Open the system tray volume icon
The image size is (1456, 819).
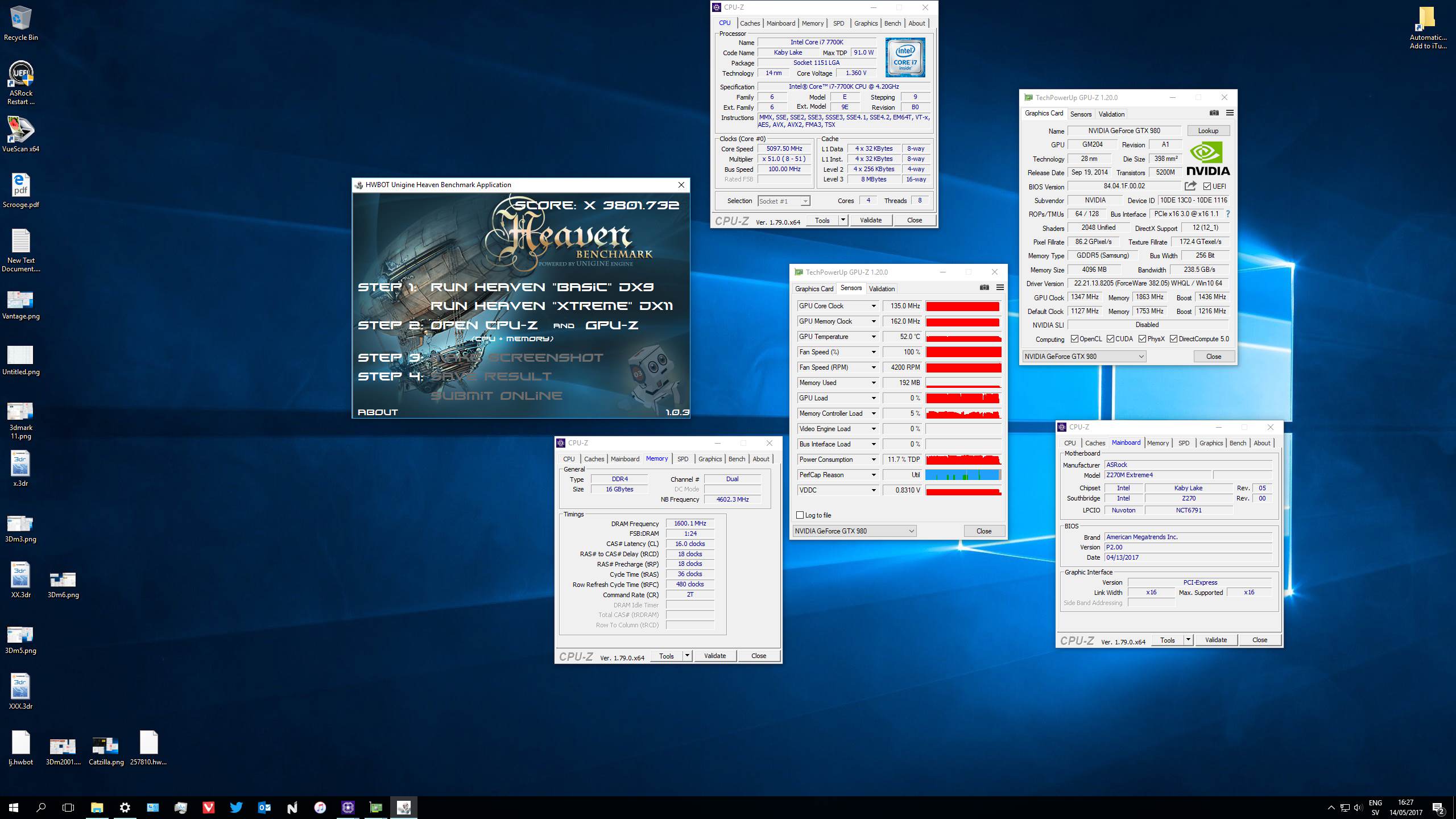1358,808
